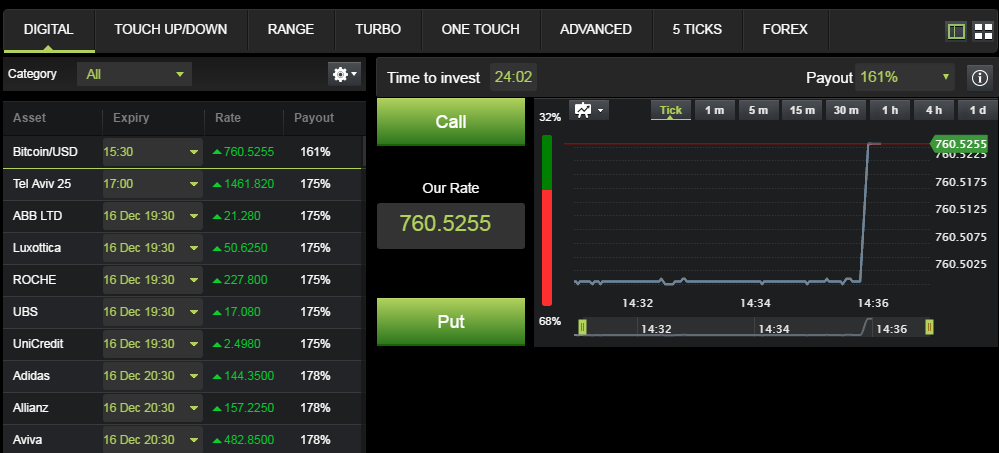This screenshot has width=999, height=453.
Task: Open Adidas expiry dropdown
Action: click(x=152, y=376)
